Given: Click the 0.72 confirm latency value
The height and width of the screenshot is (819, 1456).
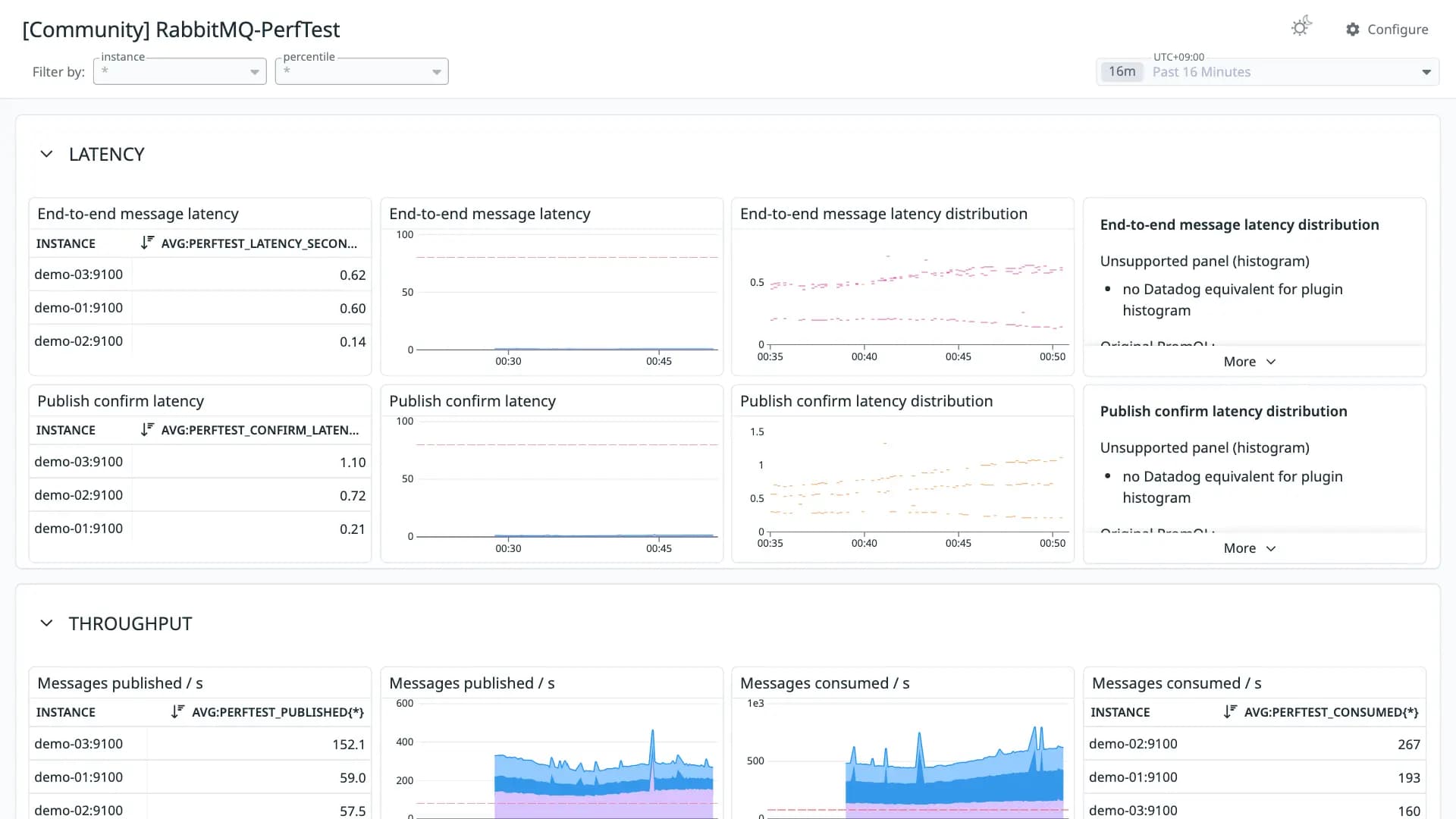Looking at the screenshot, I should (x=353, y=496).
